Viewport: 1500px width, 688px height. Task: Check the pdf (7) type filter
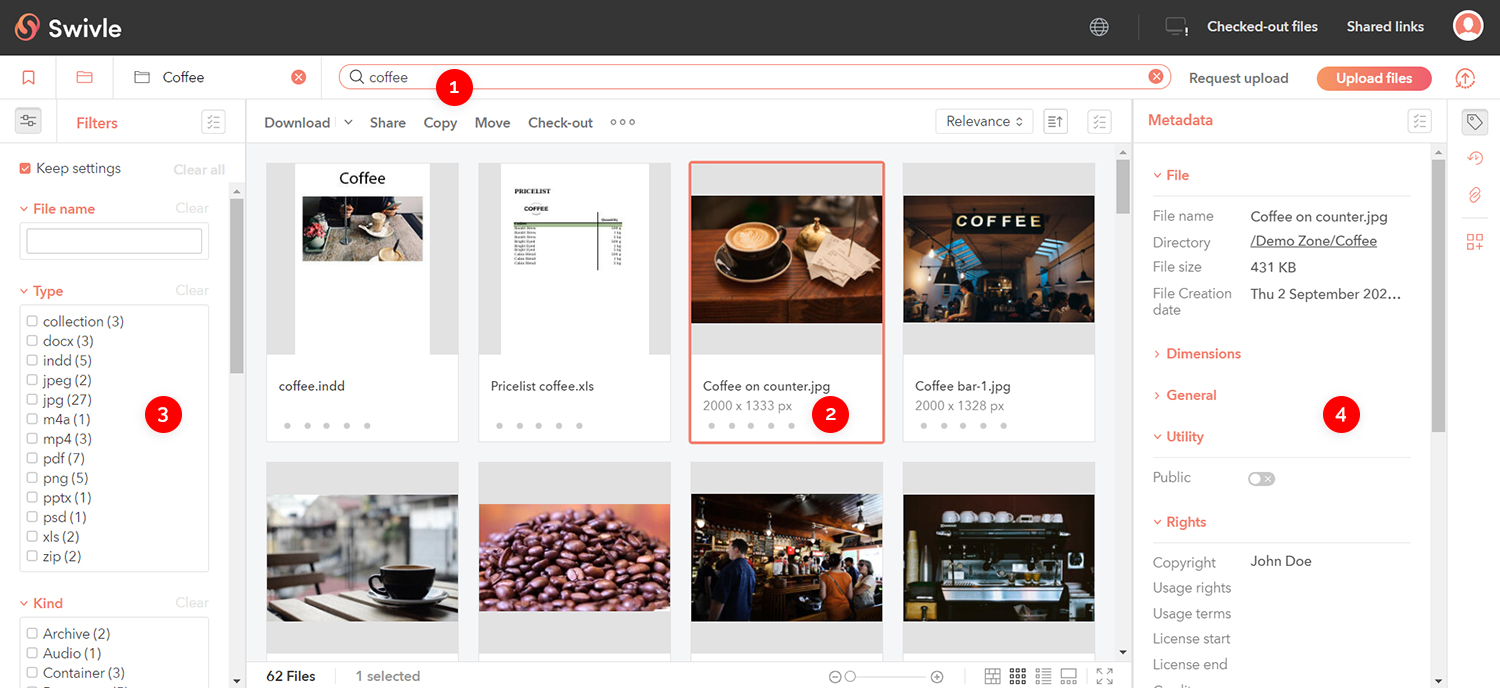[33, 459]
